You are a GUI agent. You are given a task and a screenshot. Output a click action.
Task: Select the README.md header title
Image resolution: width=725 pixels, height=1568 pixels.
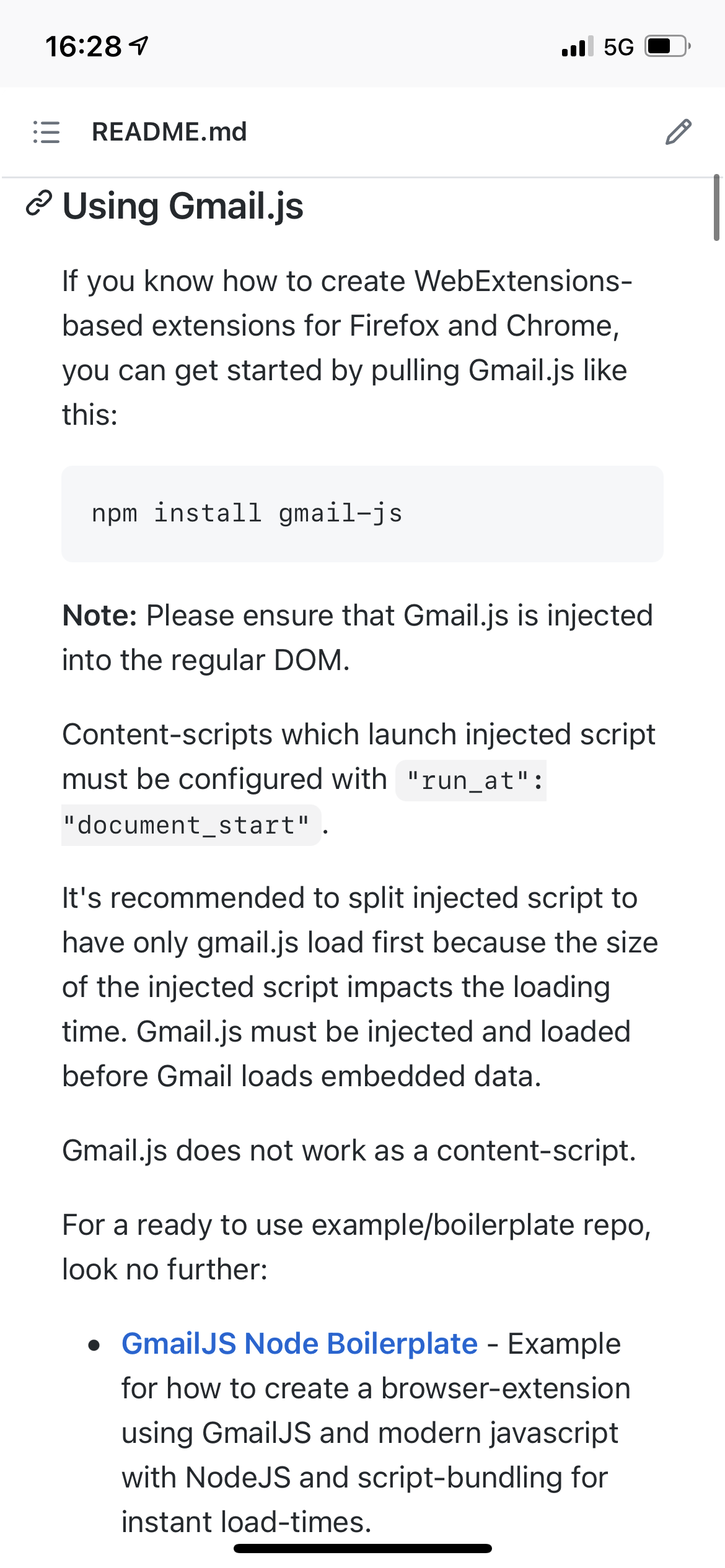169,132
